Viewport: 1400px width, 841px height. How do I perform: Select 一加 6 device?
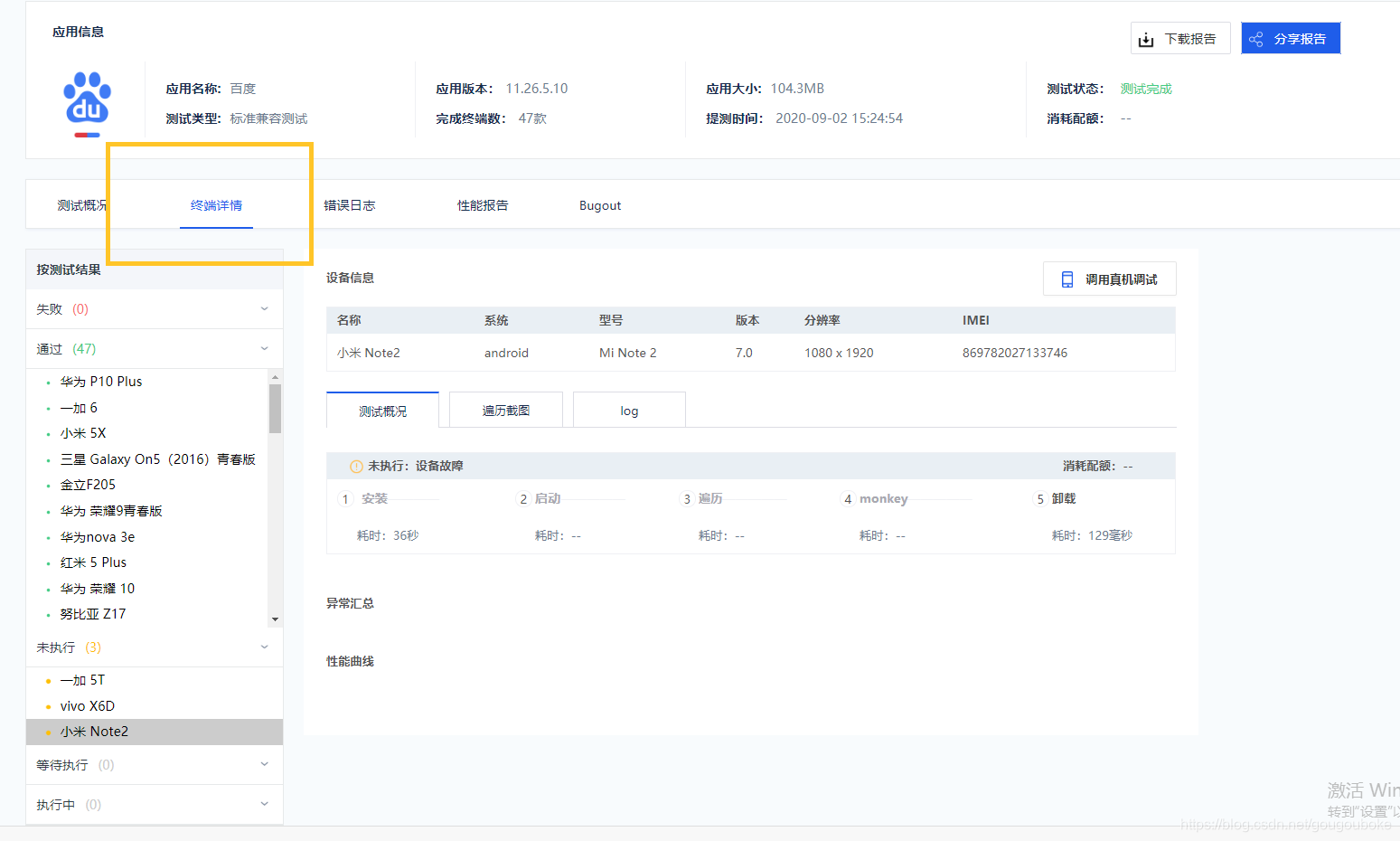(79, 408)
